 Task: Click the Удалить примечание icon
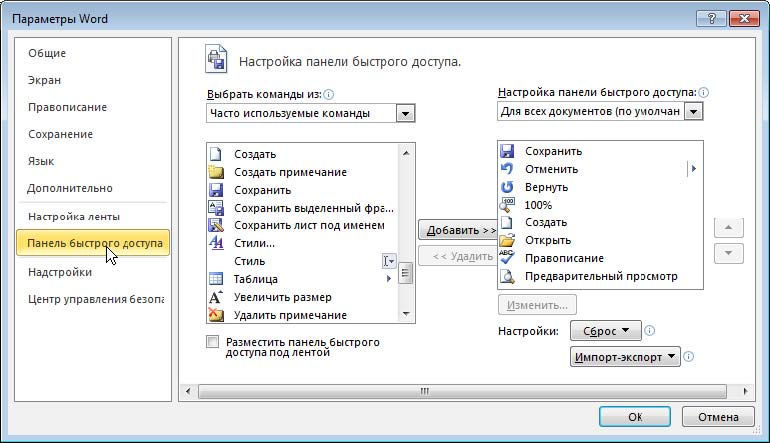coord(216,315)
